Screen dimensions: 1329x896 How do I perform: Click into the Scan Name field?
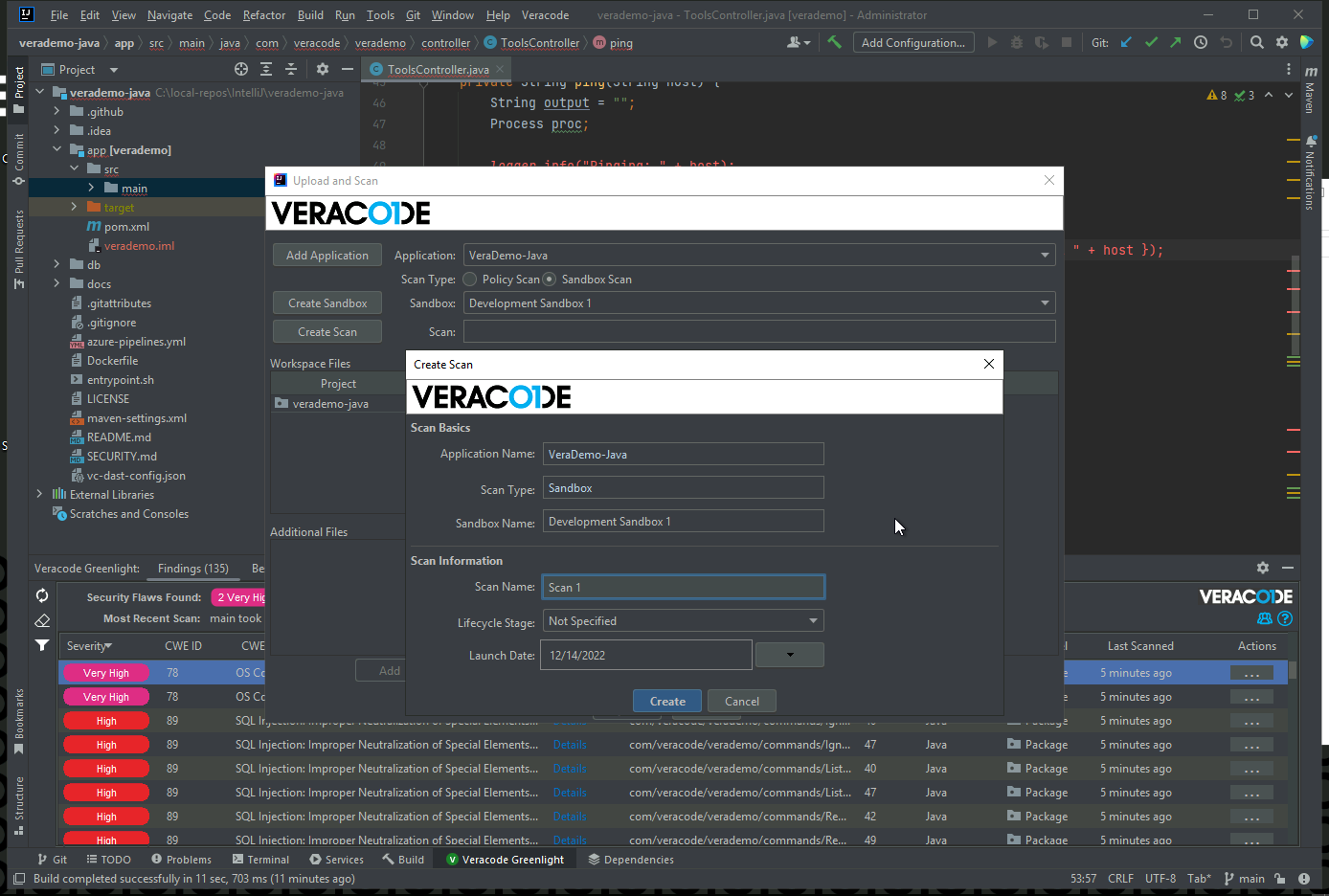684,587
